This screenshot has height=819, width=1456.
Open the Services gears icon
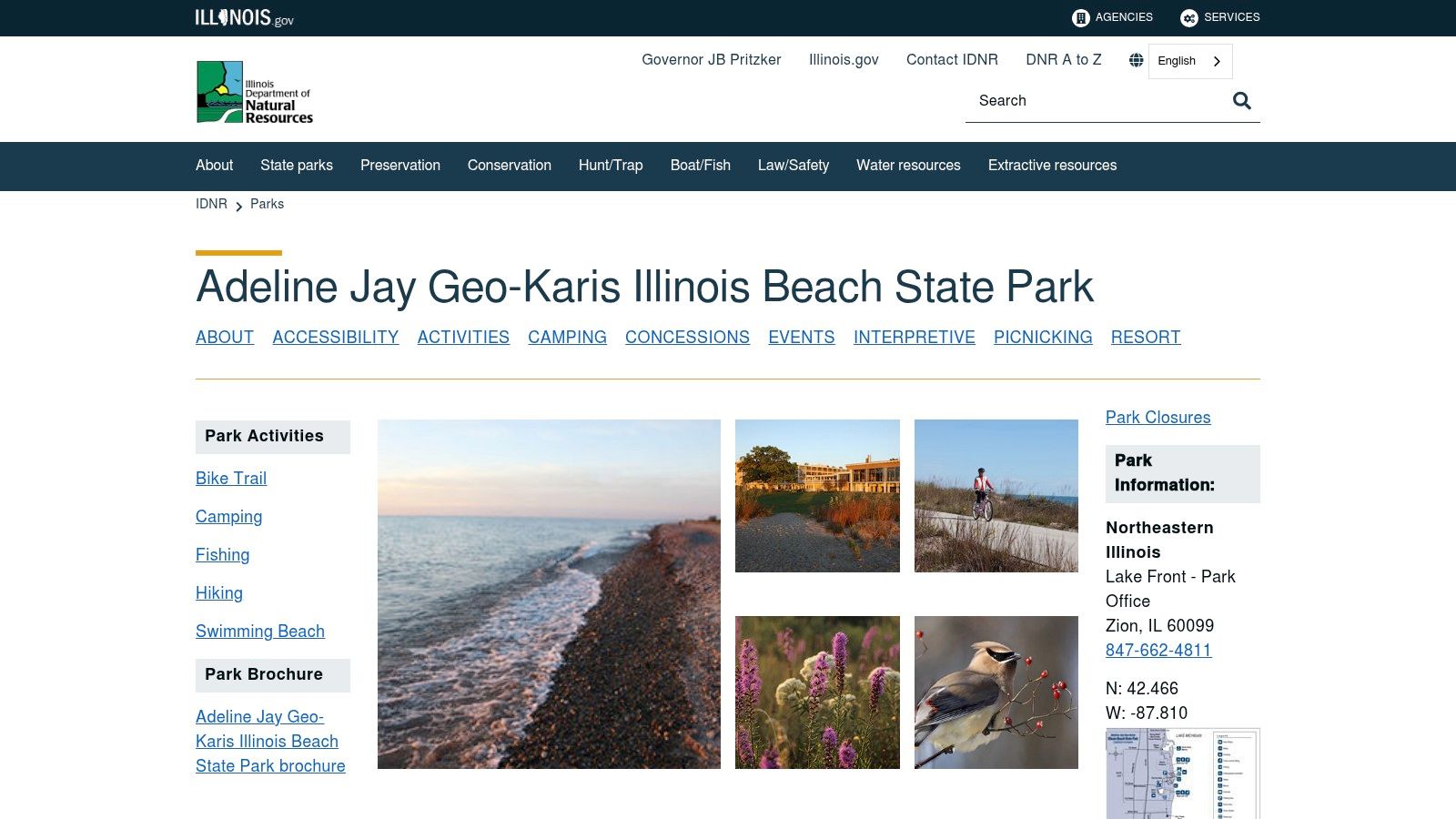(x=1189, y=17)
